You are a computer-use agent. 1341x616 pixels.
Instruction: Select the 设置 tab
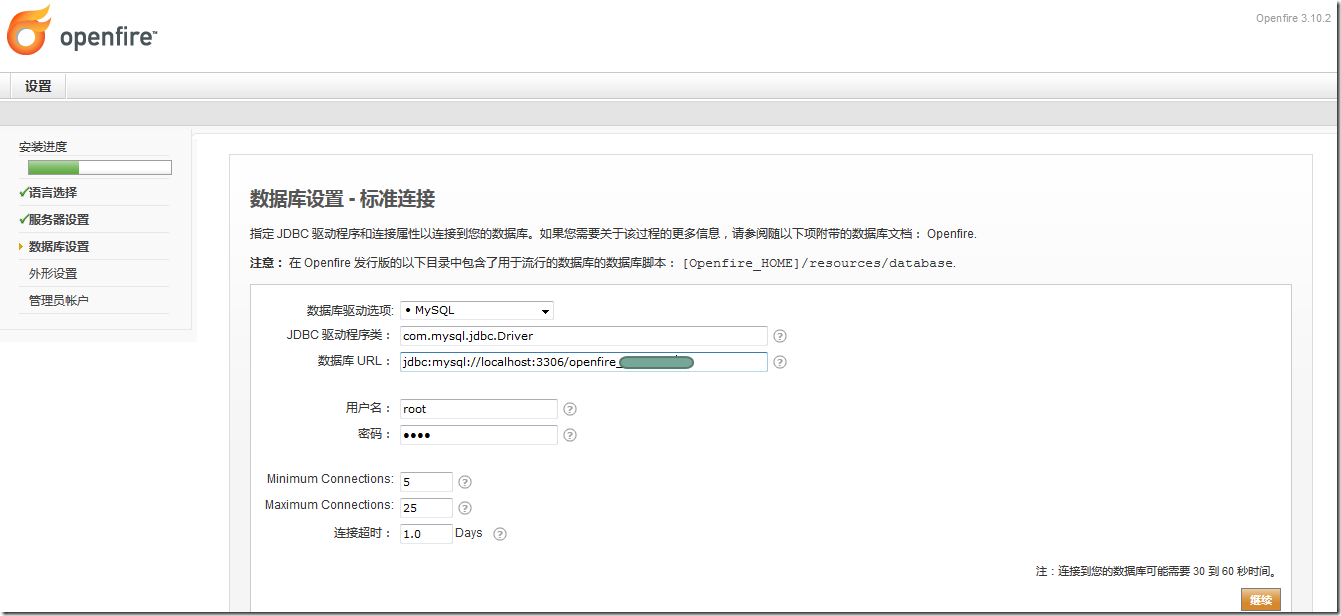click(x=38, y=86)
